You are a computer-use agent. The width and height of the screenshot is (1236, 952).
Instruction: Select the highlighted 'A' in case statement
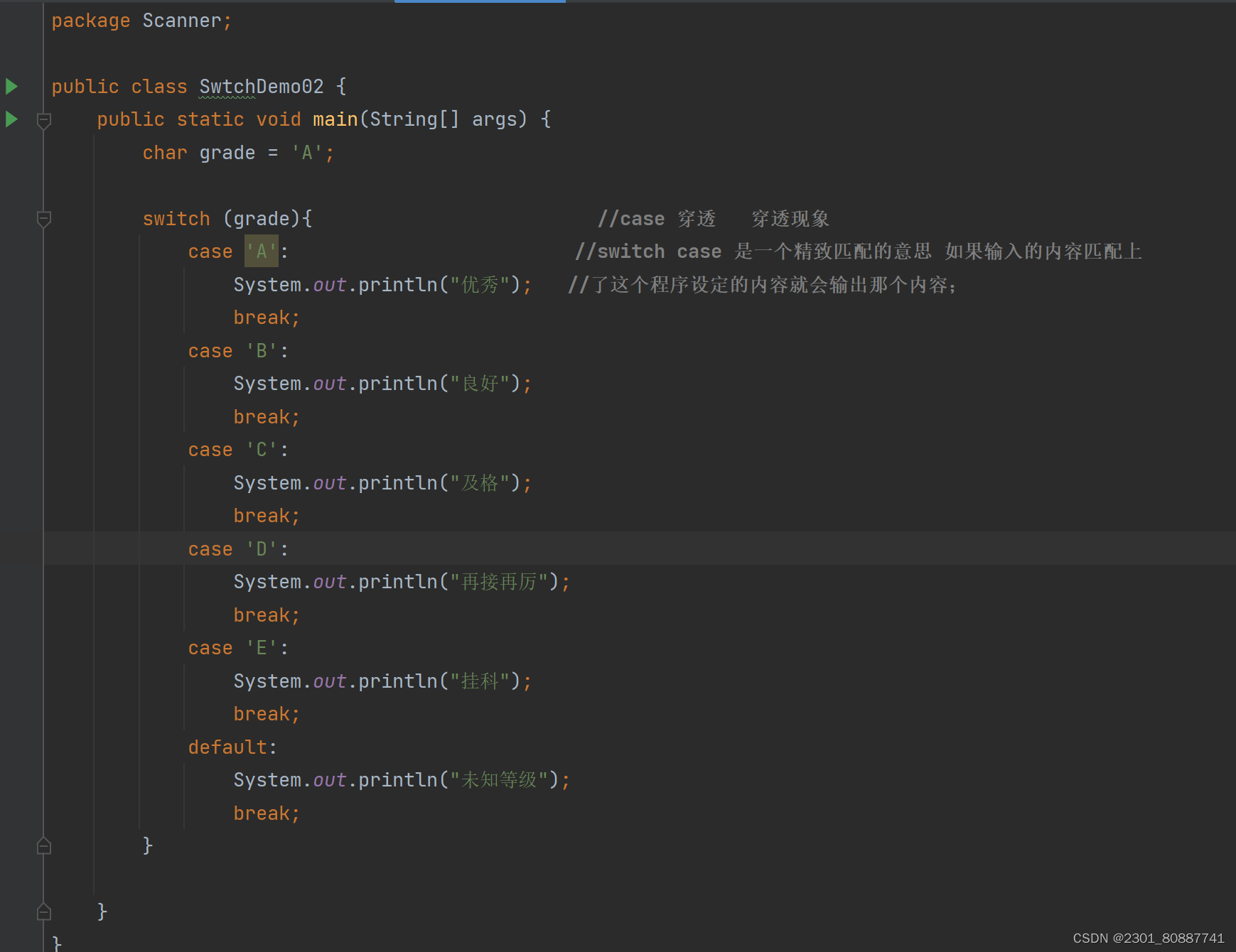tap(260, 251)
